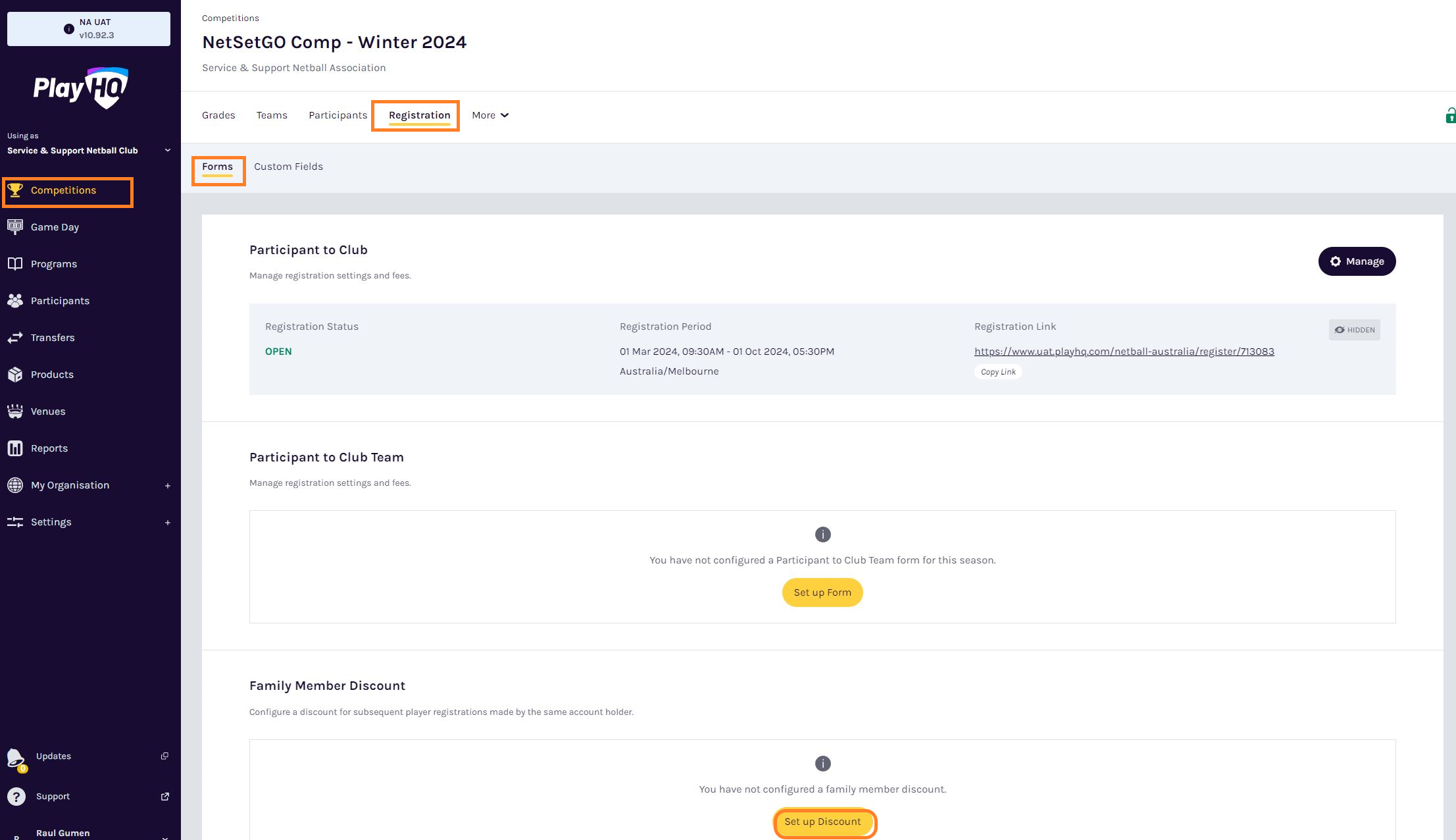This screenshot has height=840, width=1456.
Task: Switch to the Teams tab
Action: [x=272, y=115]
